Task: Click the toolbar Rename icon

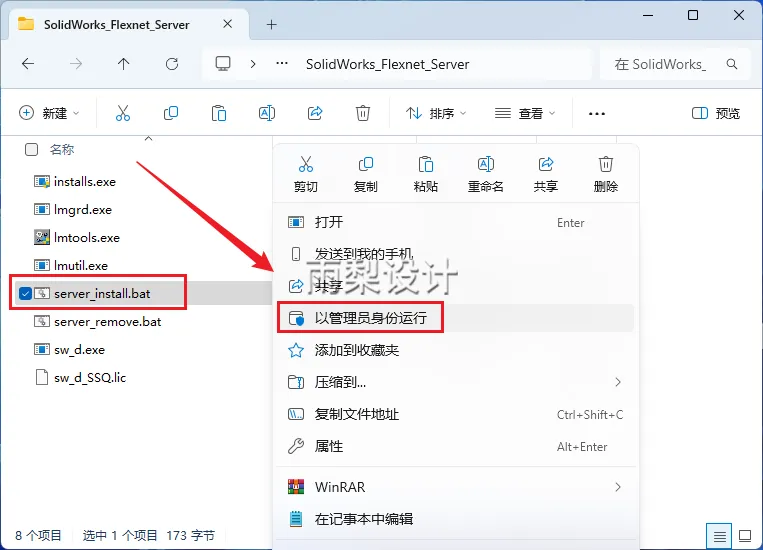Action: 267,113
